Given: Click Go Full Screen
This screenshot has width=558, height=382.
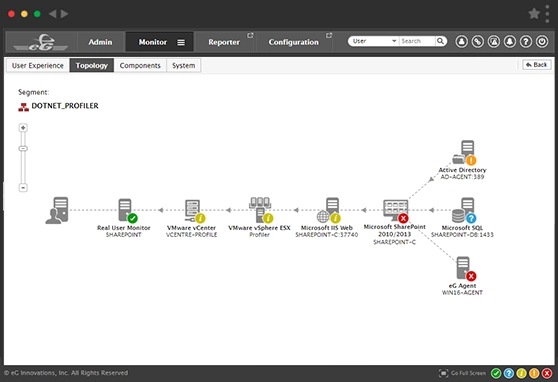Looking at the screenshot, I should coord(463,373).
